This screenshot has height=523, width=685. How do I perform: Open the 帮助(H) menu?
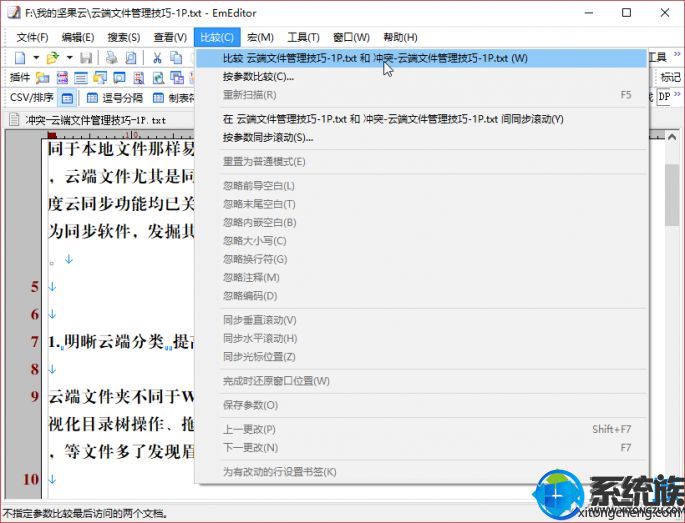coord(400,38)
